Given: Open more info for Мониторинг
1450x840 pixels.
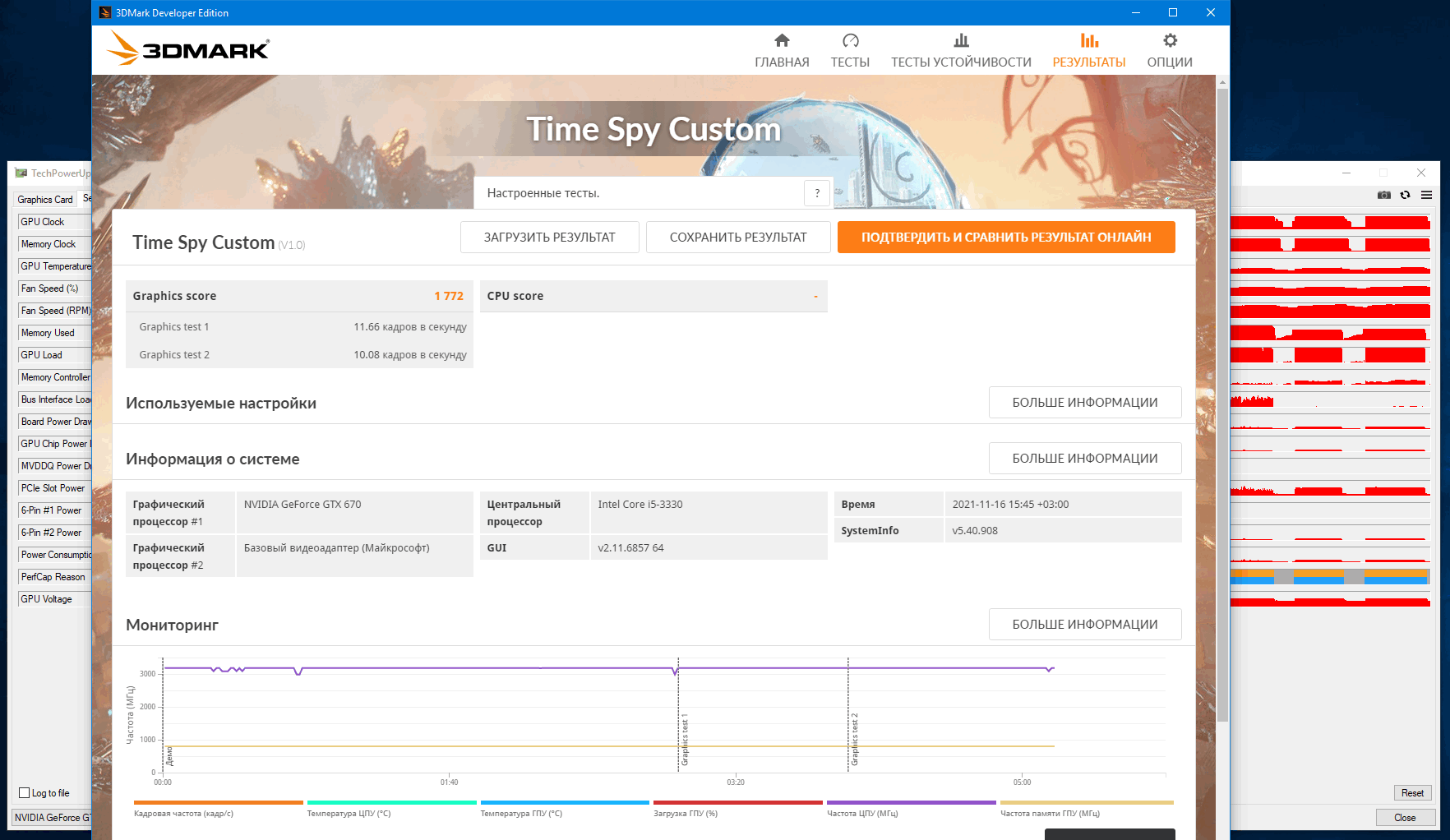Looking at the screenshot, I should 1085,625.
